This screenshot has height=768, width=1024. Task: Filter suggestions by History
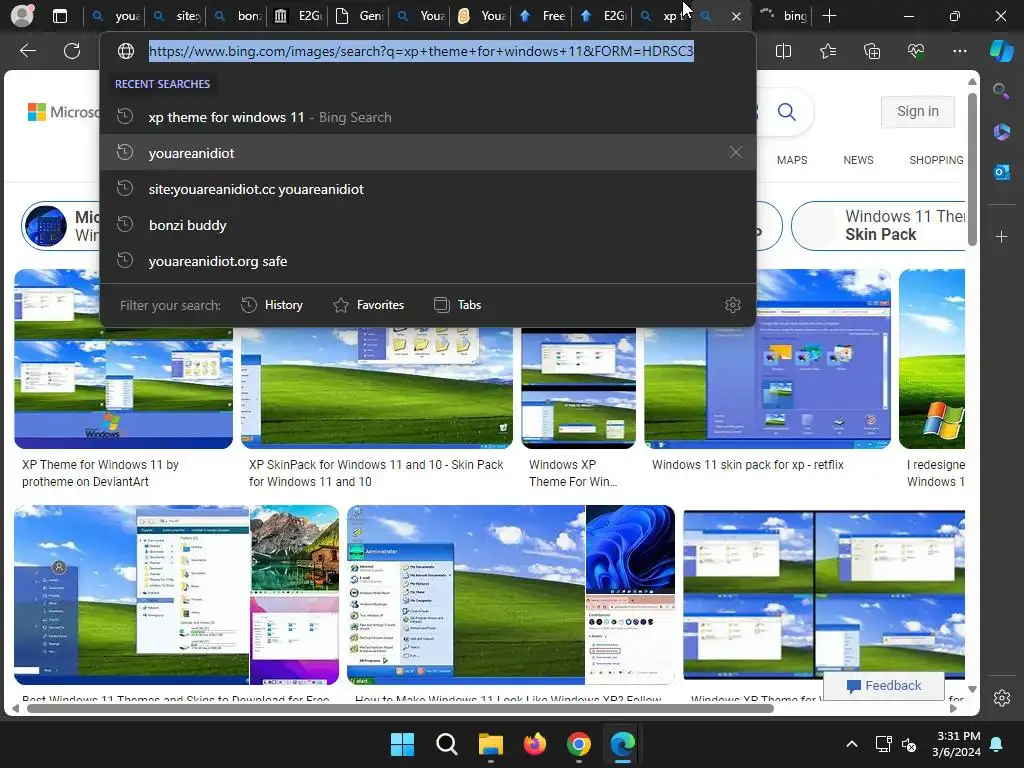272,305
